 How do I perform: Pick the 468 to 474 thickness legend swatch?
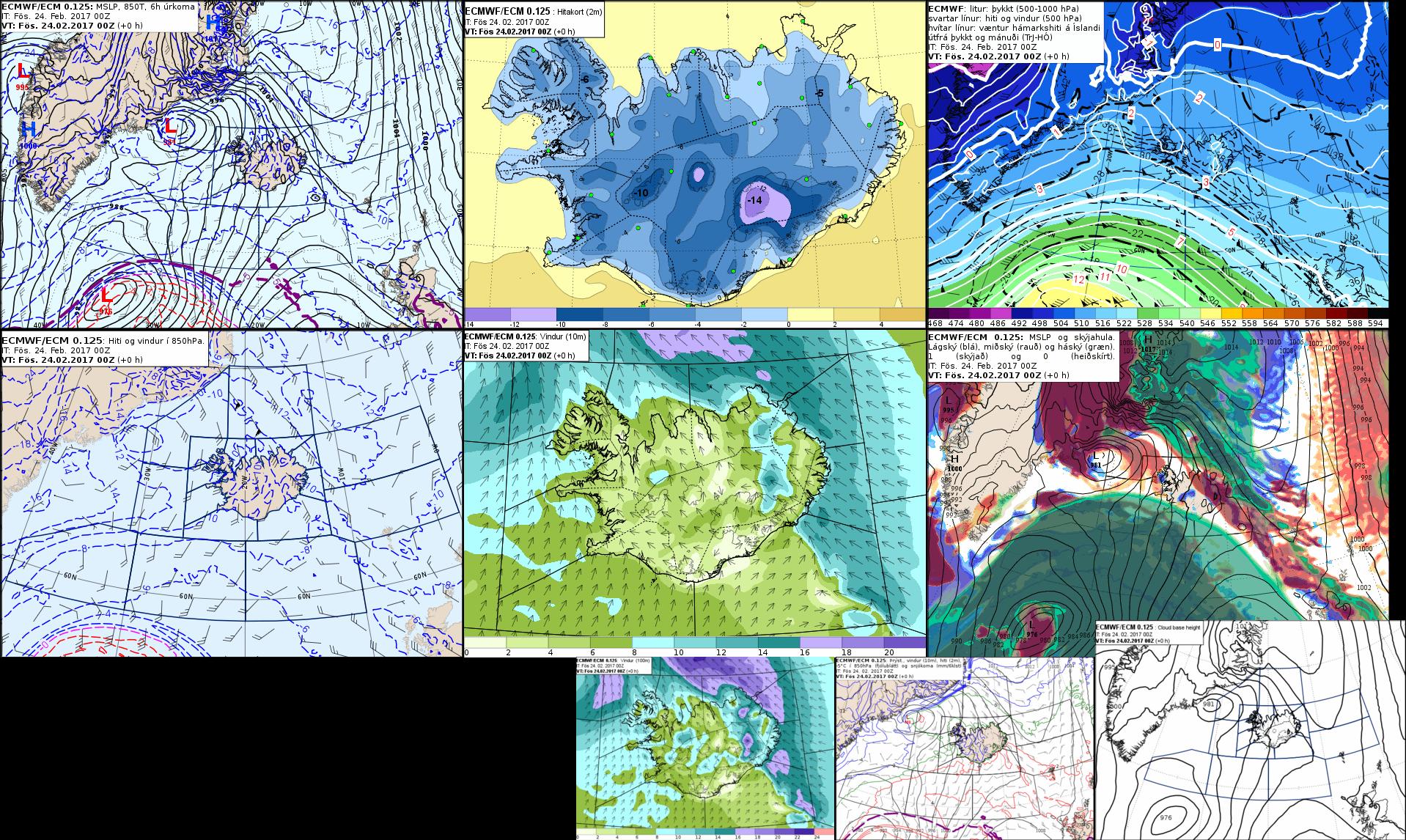click(x=938, y=313)
